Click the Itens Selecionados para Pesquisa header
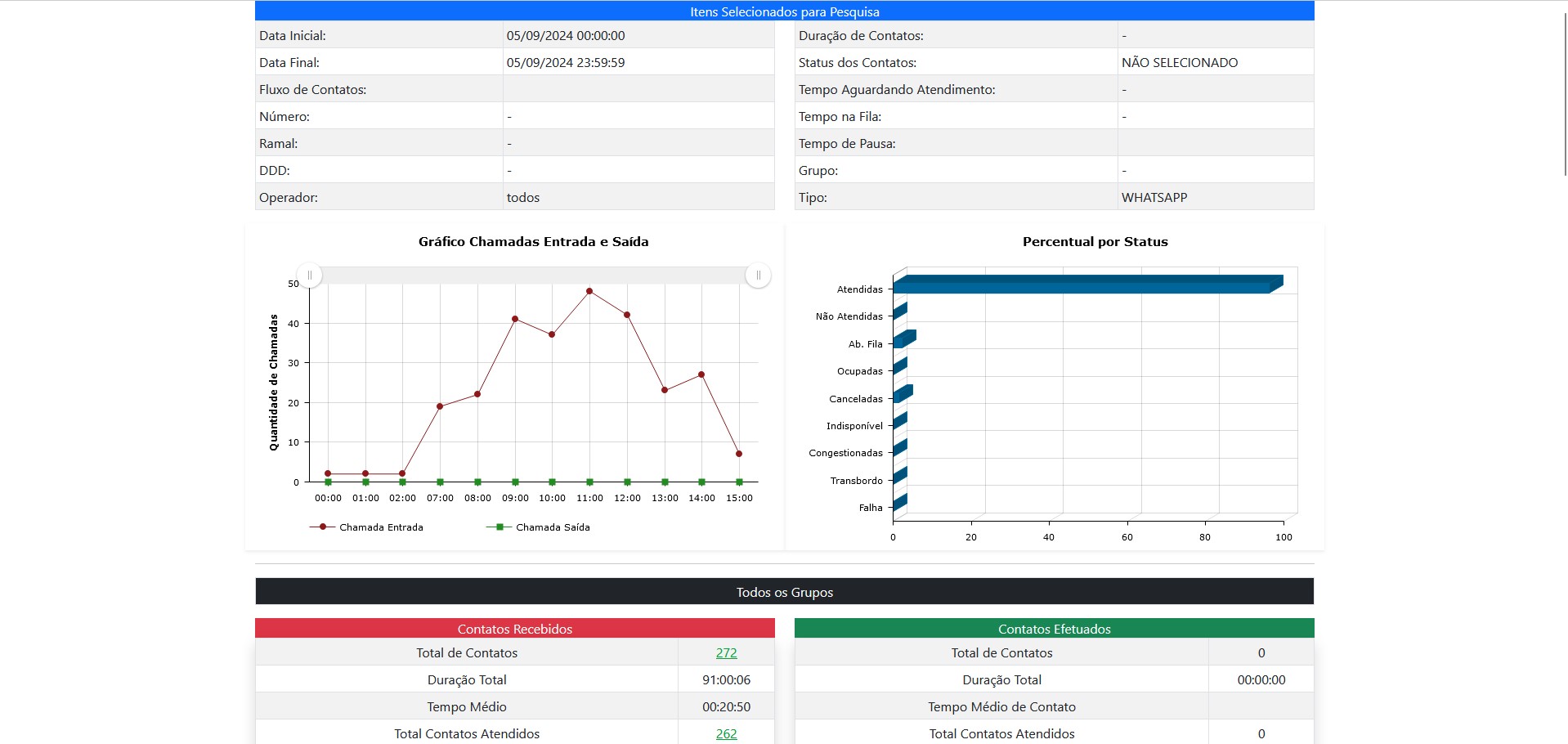The height and width of the screenshot is (744, 1568). [x=784, y=11]
